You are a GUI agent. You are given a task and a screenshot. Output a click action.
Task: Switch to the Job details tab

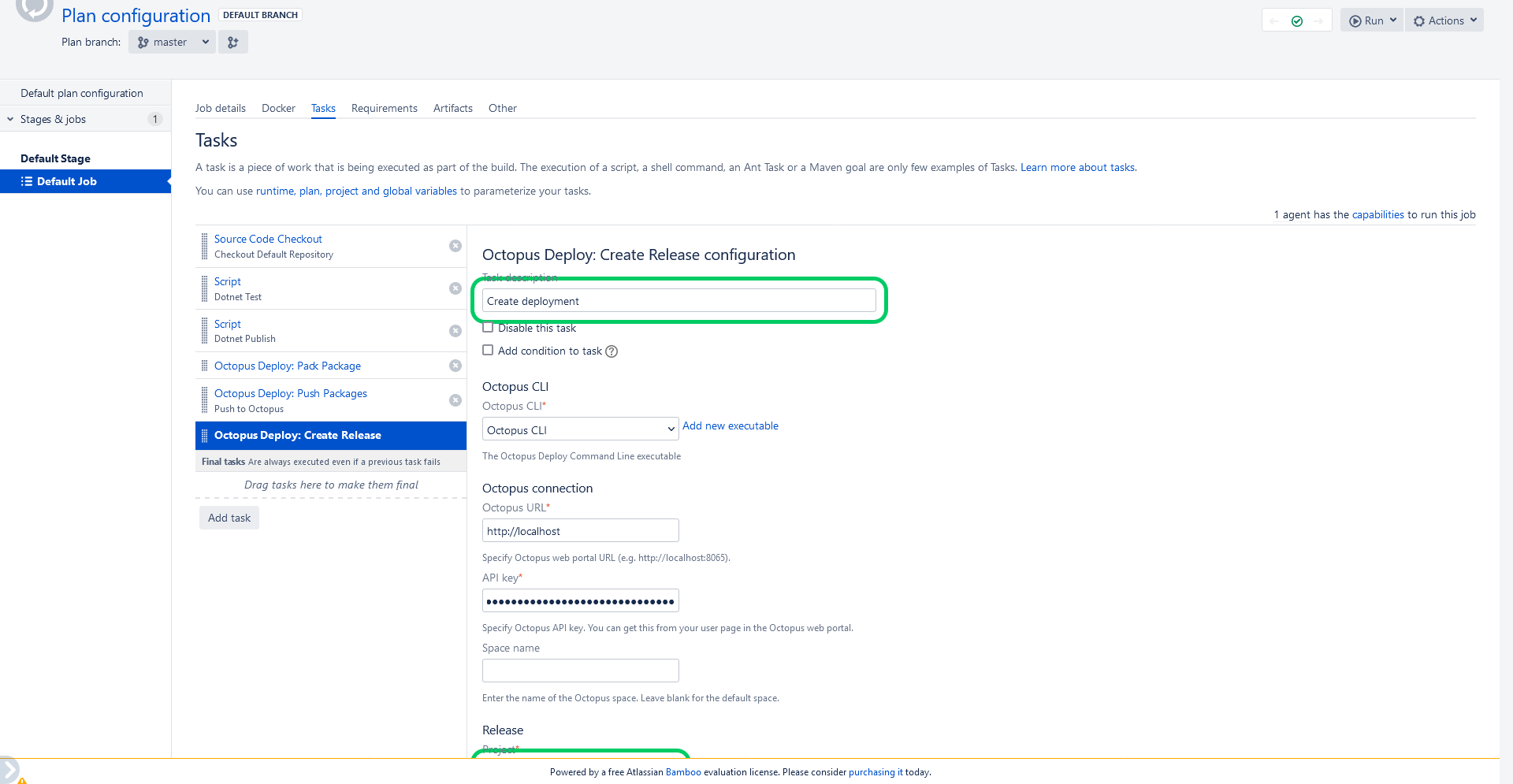221,108
